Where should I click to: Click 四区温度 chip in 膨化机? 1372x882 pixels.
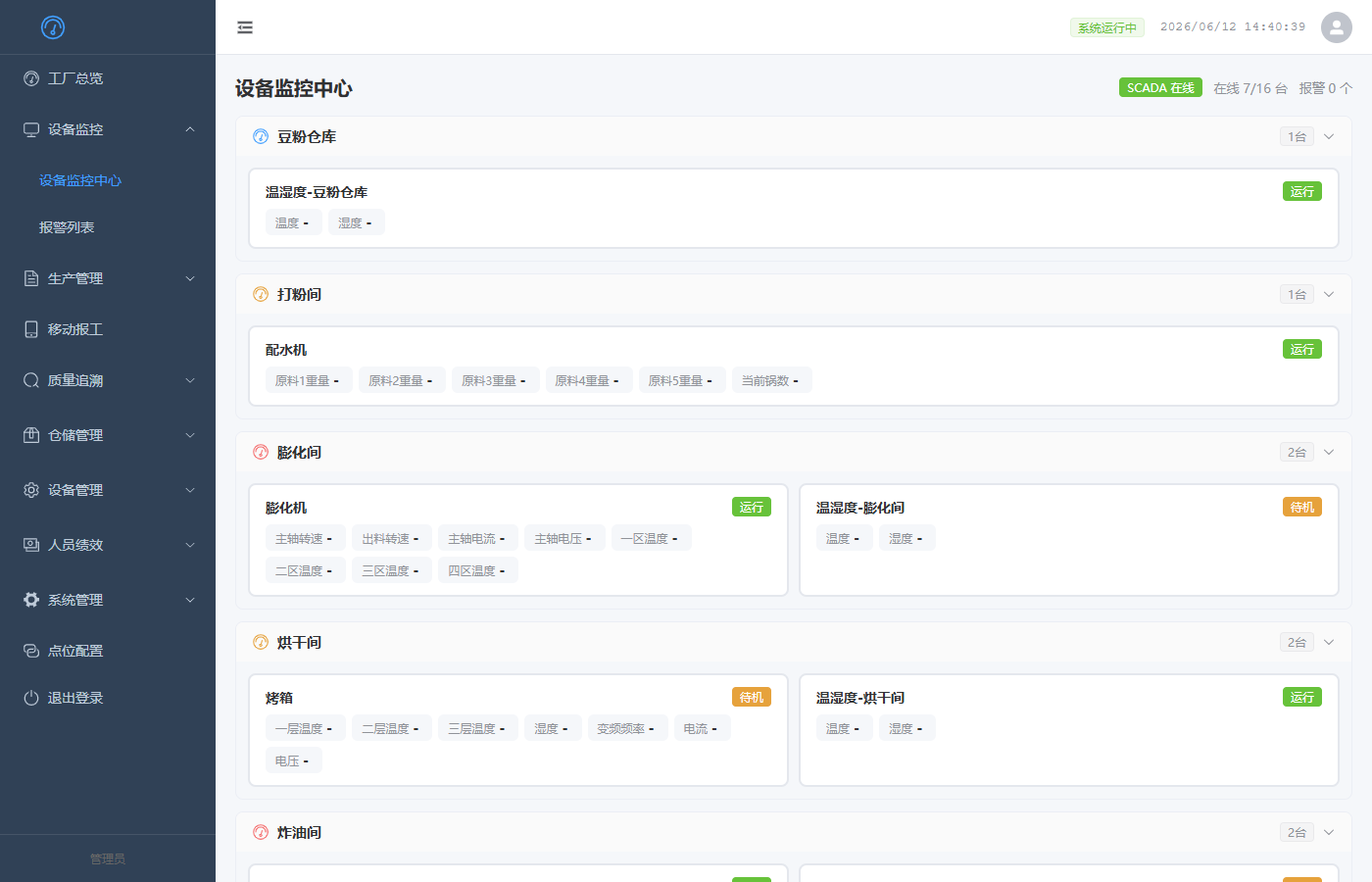[x=477, y=570]
